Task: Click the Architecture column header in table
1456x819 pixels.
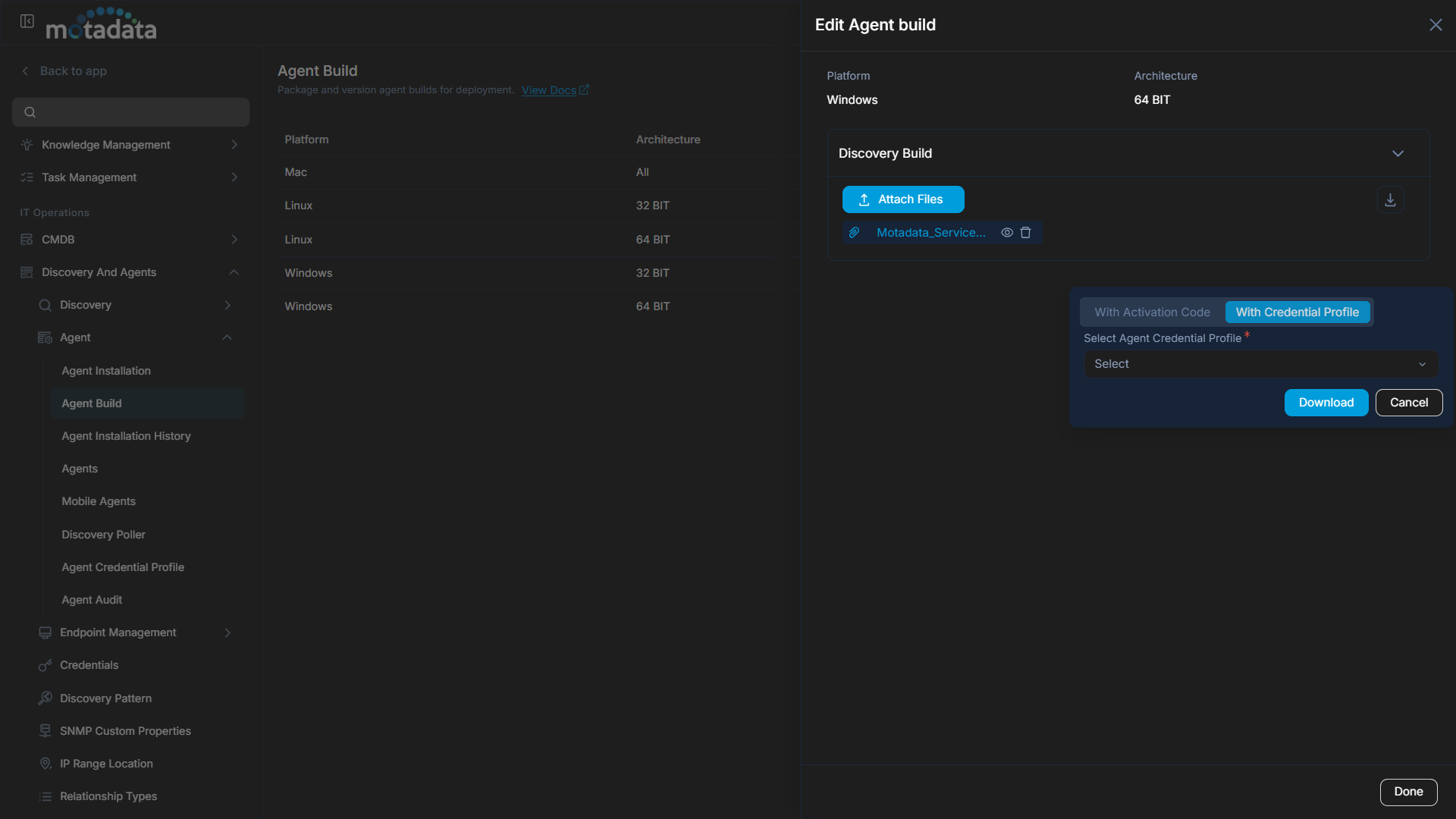Action: pos(668,140)
